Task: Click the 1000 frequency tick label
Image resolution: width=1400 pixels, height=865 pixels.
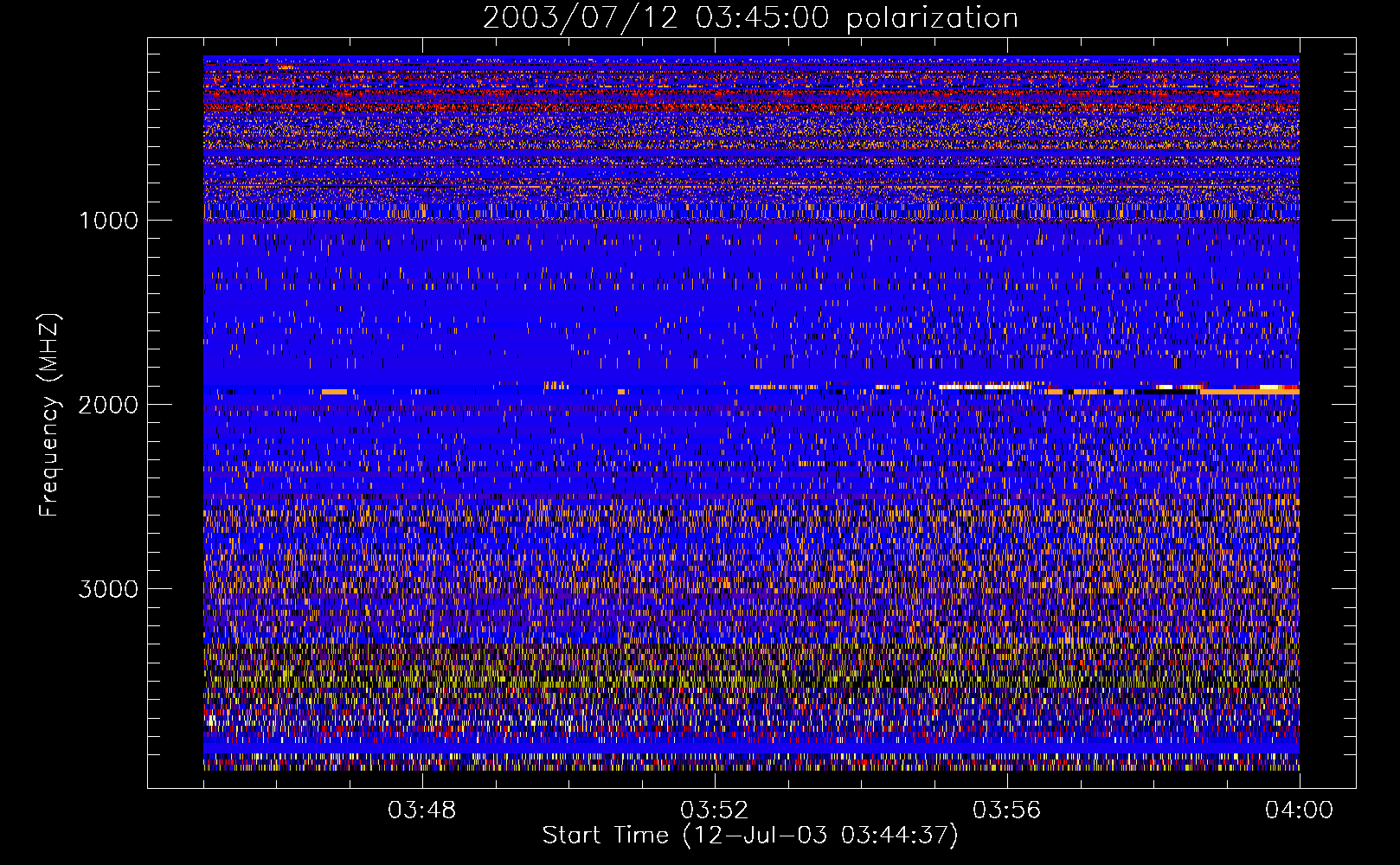Action: click(109, 221)
